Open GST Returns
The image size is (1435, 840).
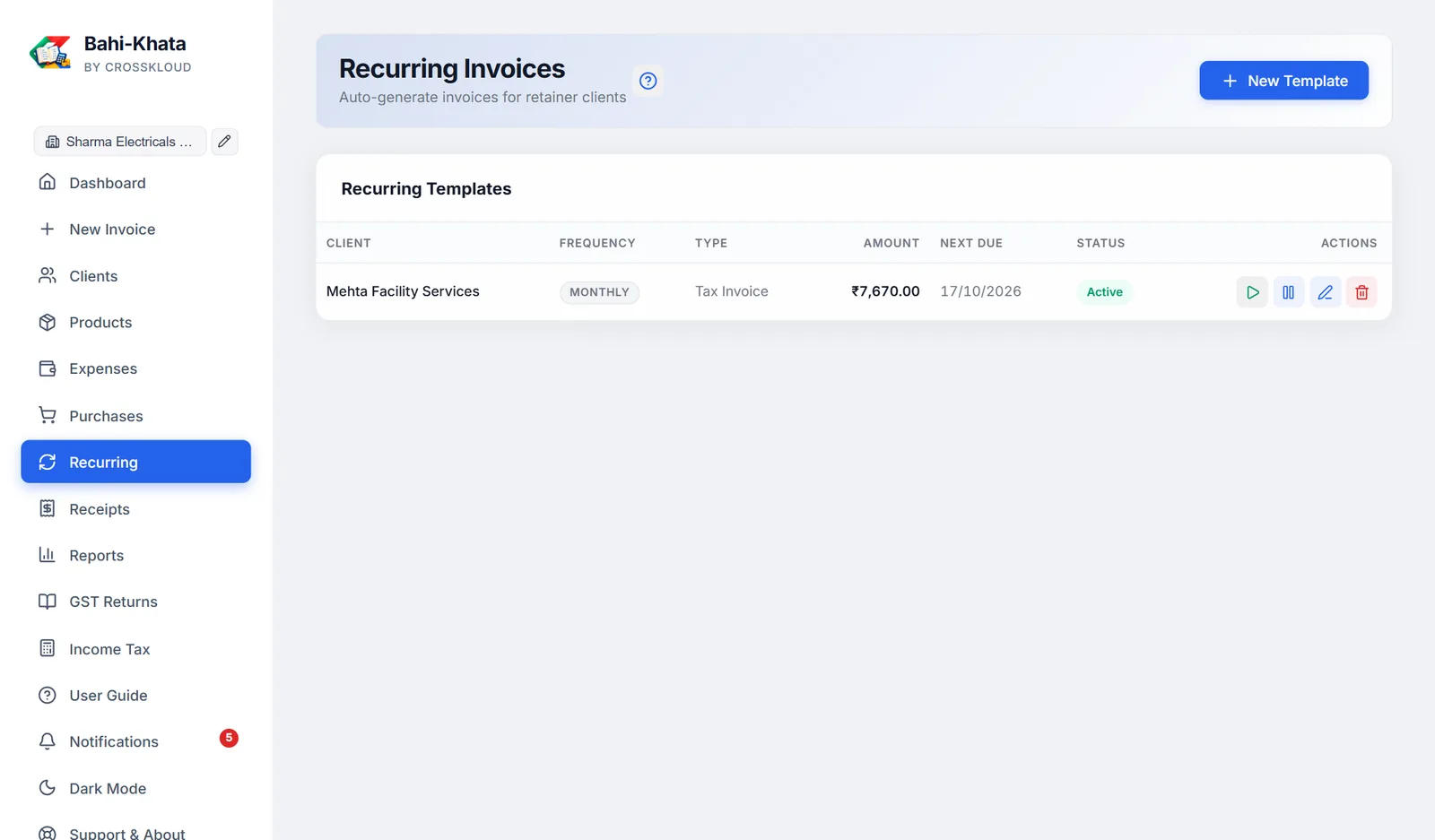[136, 602]
